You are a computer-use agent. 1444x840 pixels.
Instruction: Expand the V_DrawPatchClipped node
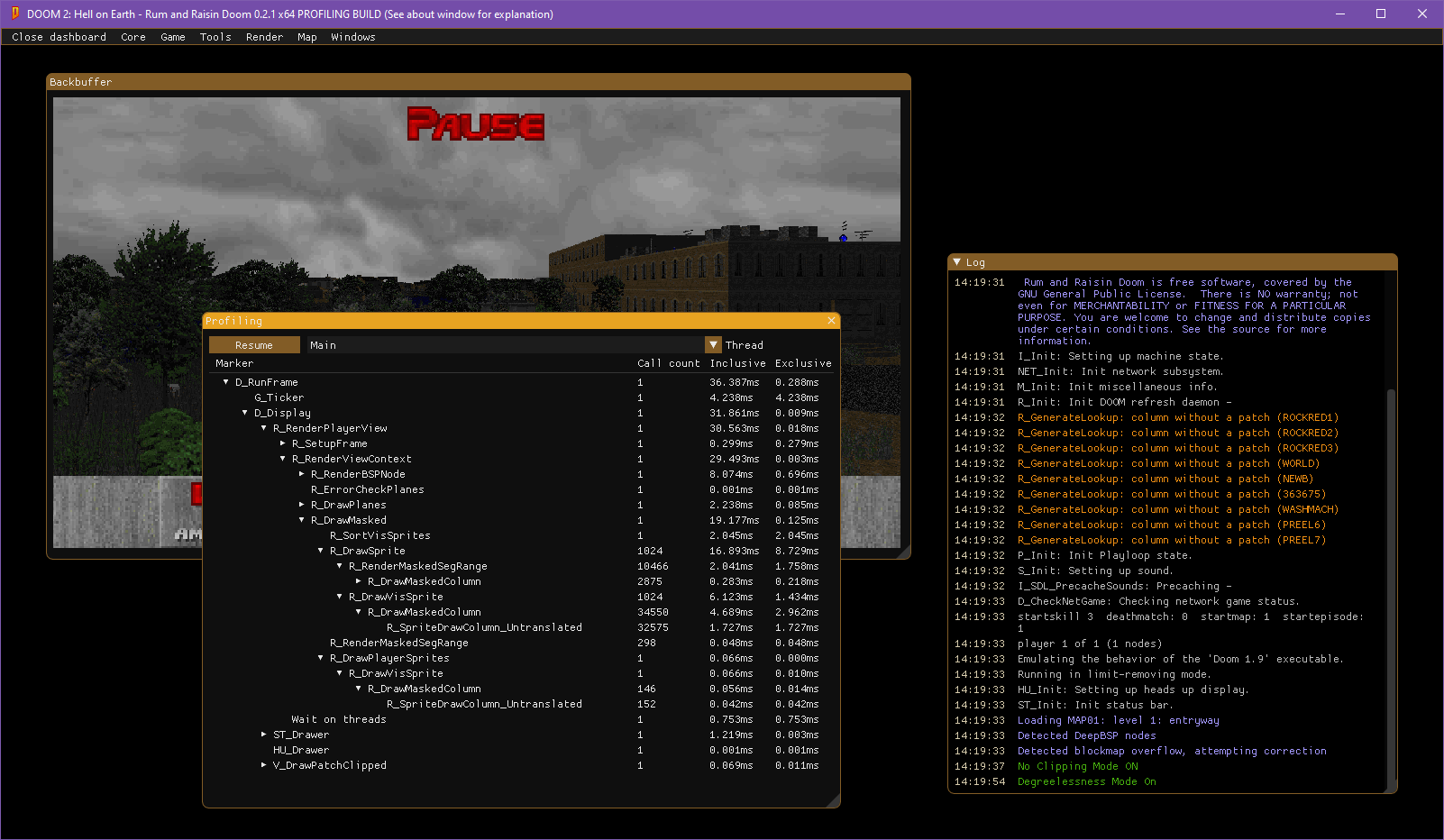(x=263, y=765)
